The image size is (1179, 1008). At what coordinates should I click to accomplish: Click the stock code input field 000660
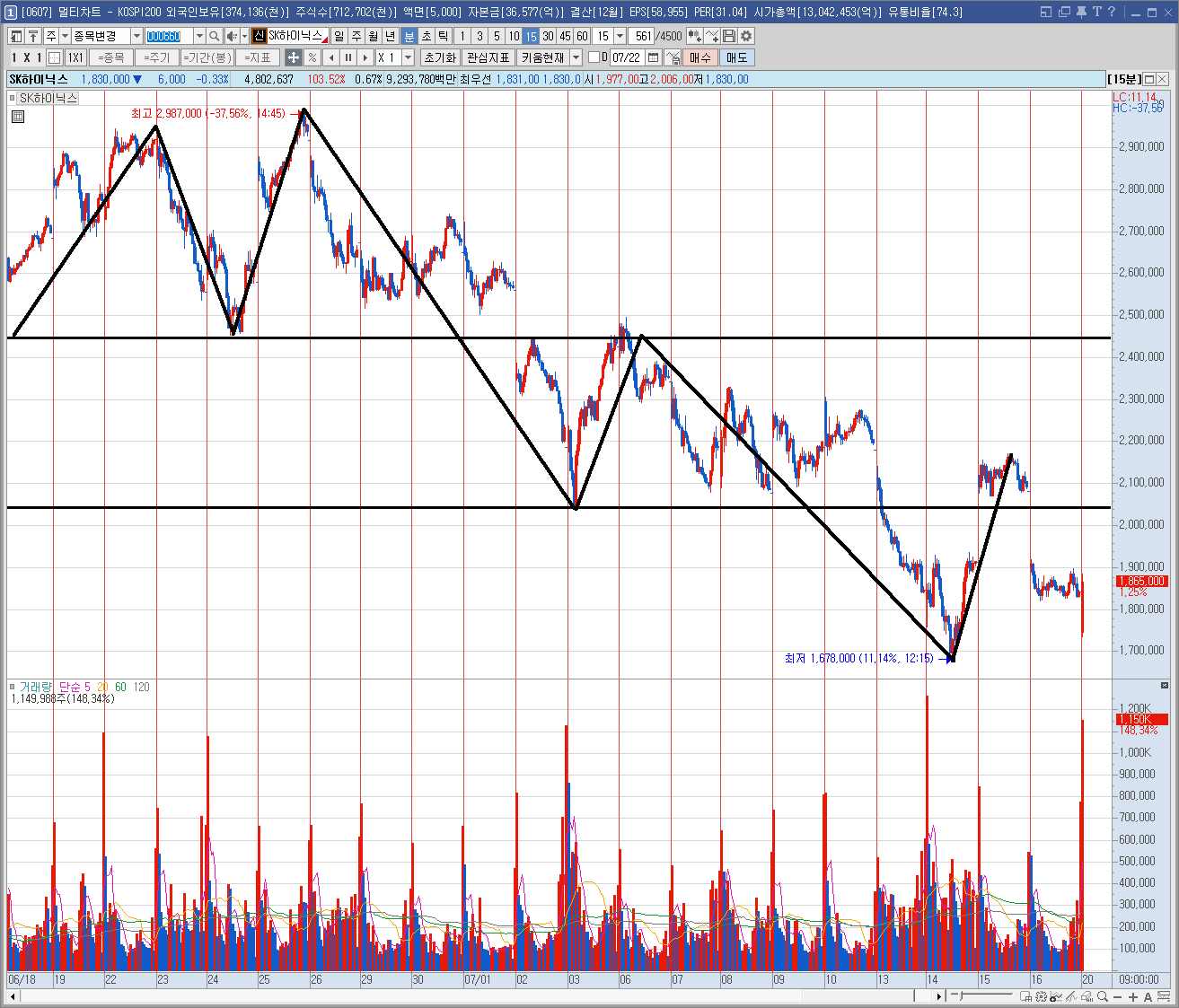pyautogui.click(x=169, y=36)
